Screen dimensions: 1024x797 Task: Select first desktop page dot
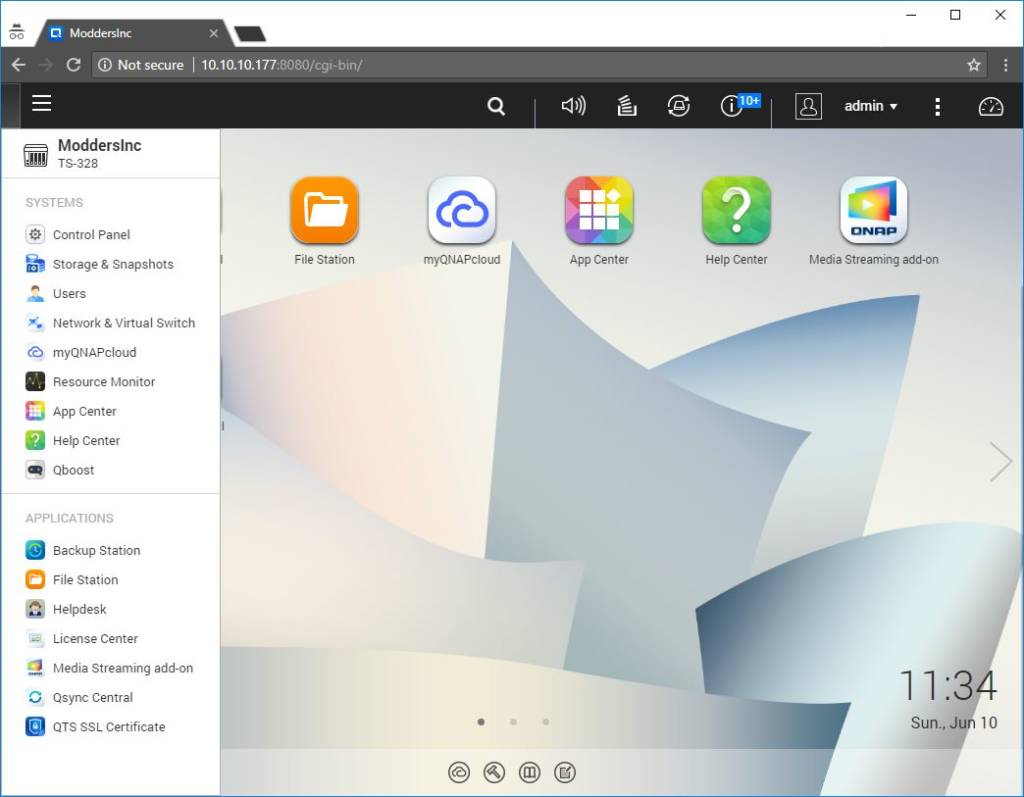click(x=481, y=722)
